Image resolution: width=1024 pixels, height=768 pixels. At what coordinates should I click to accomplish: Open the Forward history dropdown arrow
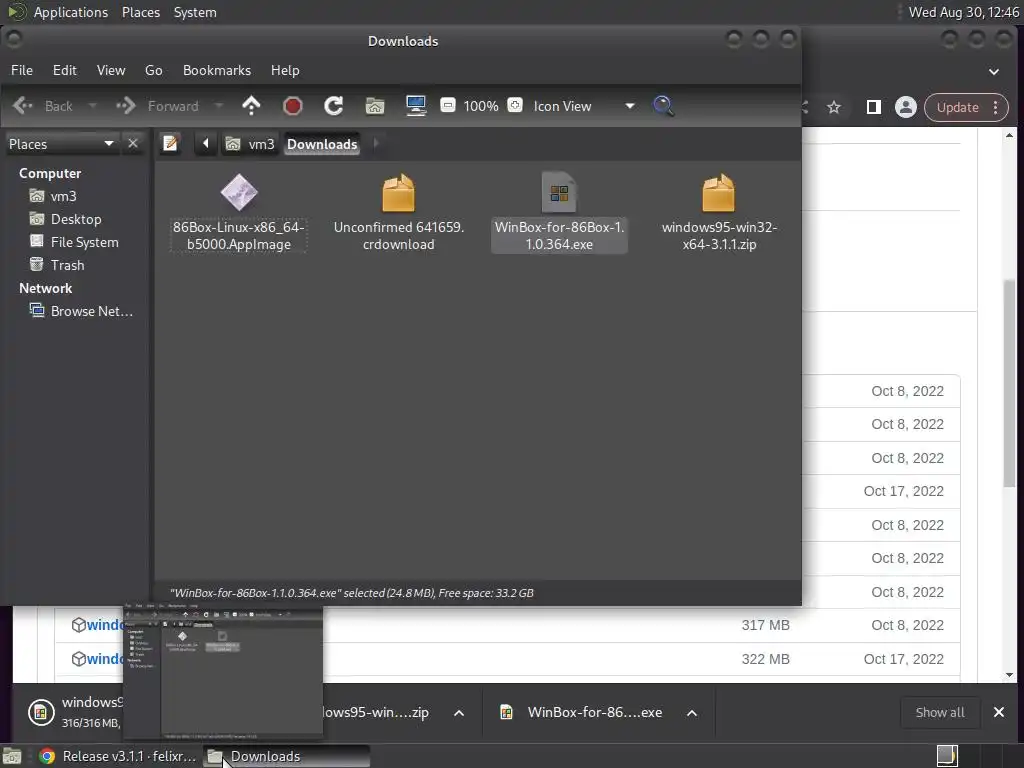219,106
